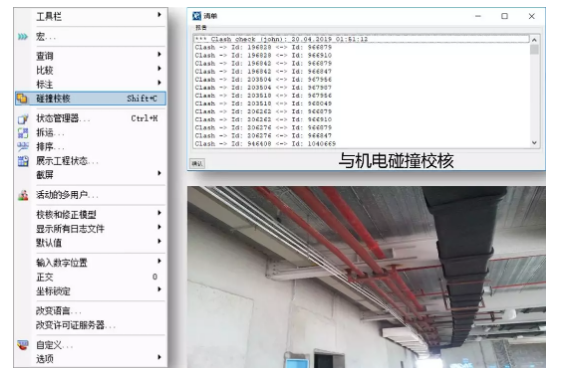564x371 pixels.
Task: Open 状态管理器... menu entry
Action: 90,118
